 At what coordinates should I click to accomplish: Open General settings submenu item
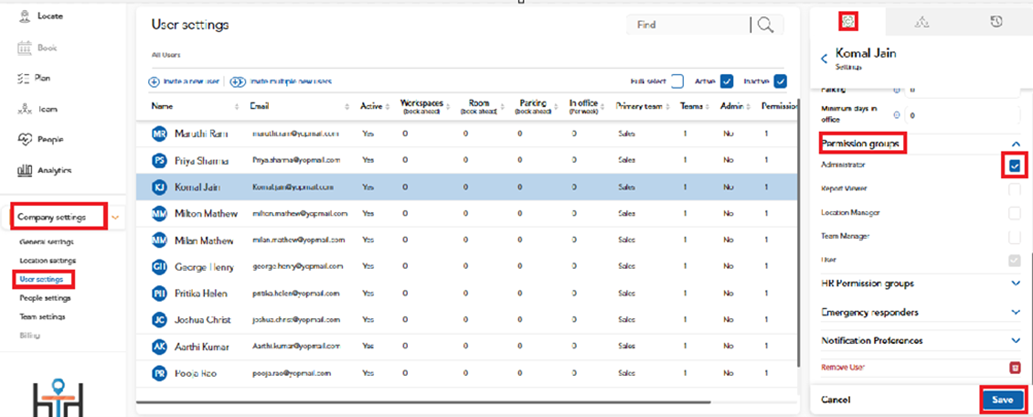tap(47, 242)
